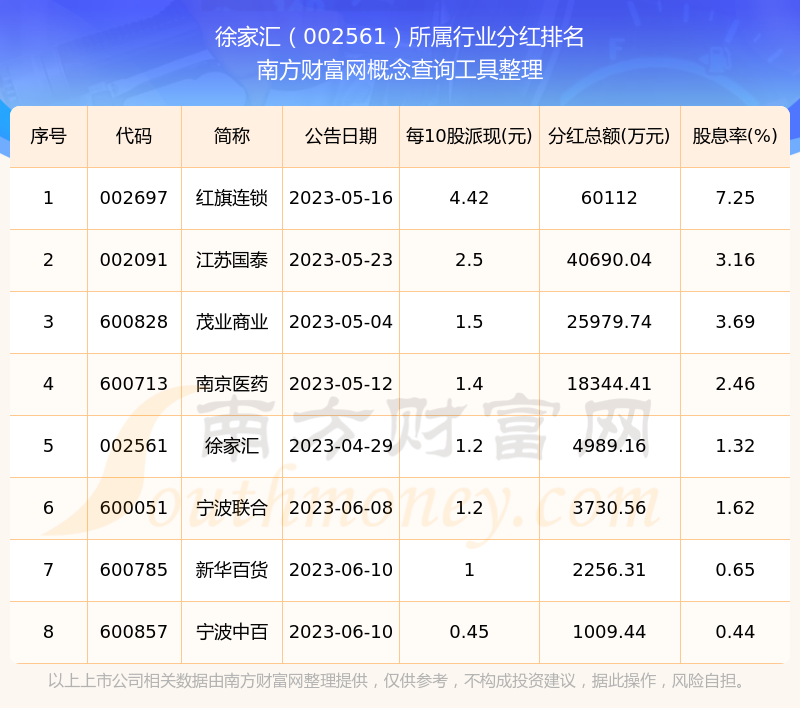Click the 新华百货 stock name
This screenshot has height=708, width=800.
232,570
